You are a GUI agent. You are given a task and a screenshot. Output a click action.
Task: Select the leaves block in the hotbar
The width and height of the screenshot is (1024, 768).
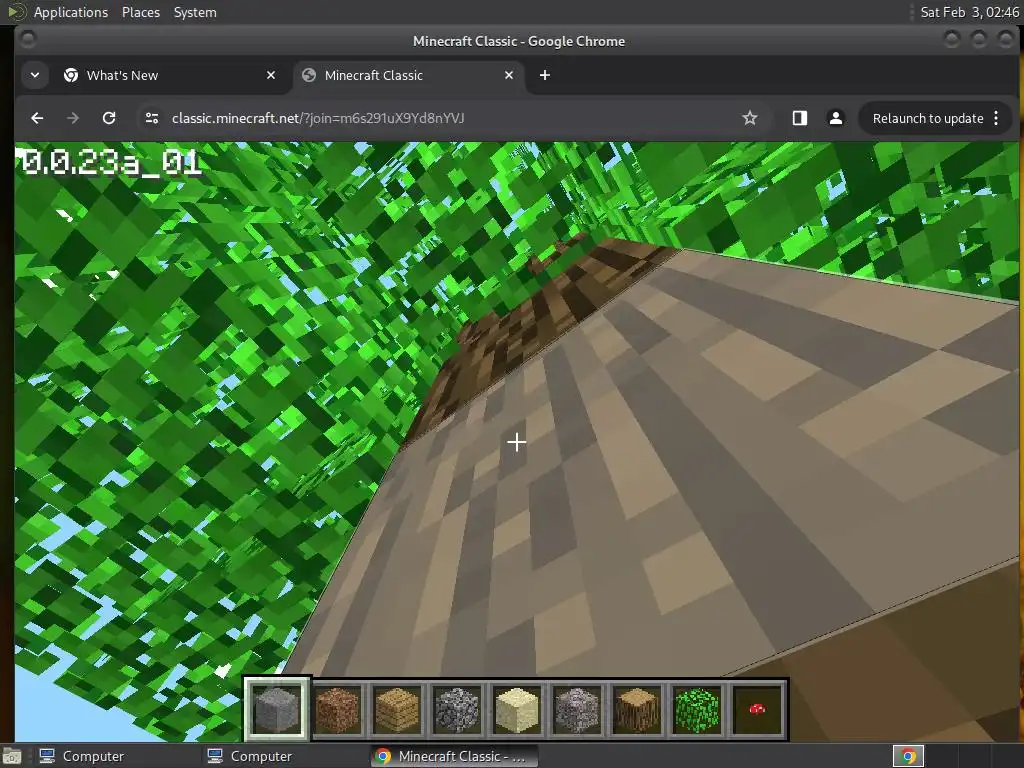(697, 709)
